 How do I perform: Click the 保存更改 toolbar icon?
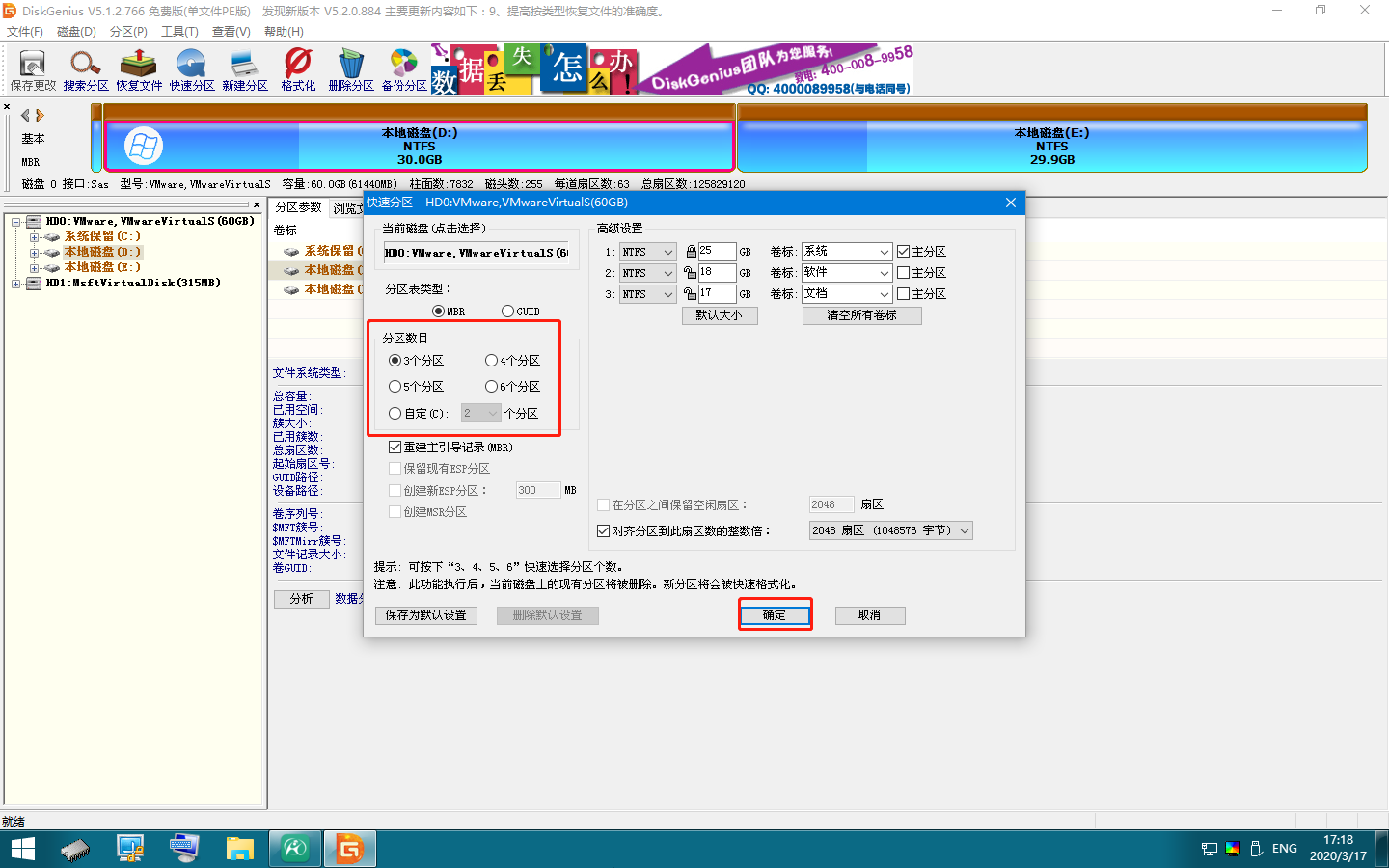[33, 68]
